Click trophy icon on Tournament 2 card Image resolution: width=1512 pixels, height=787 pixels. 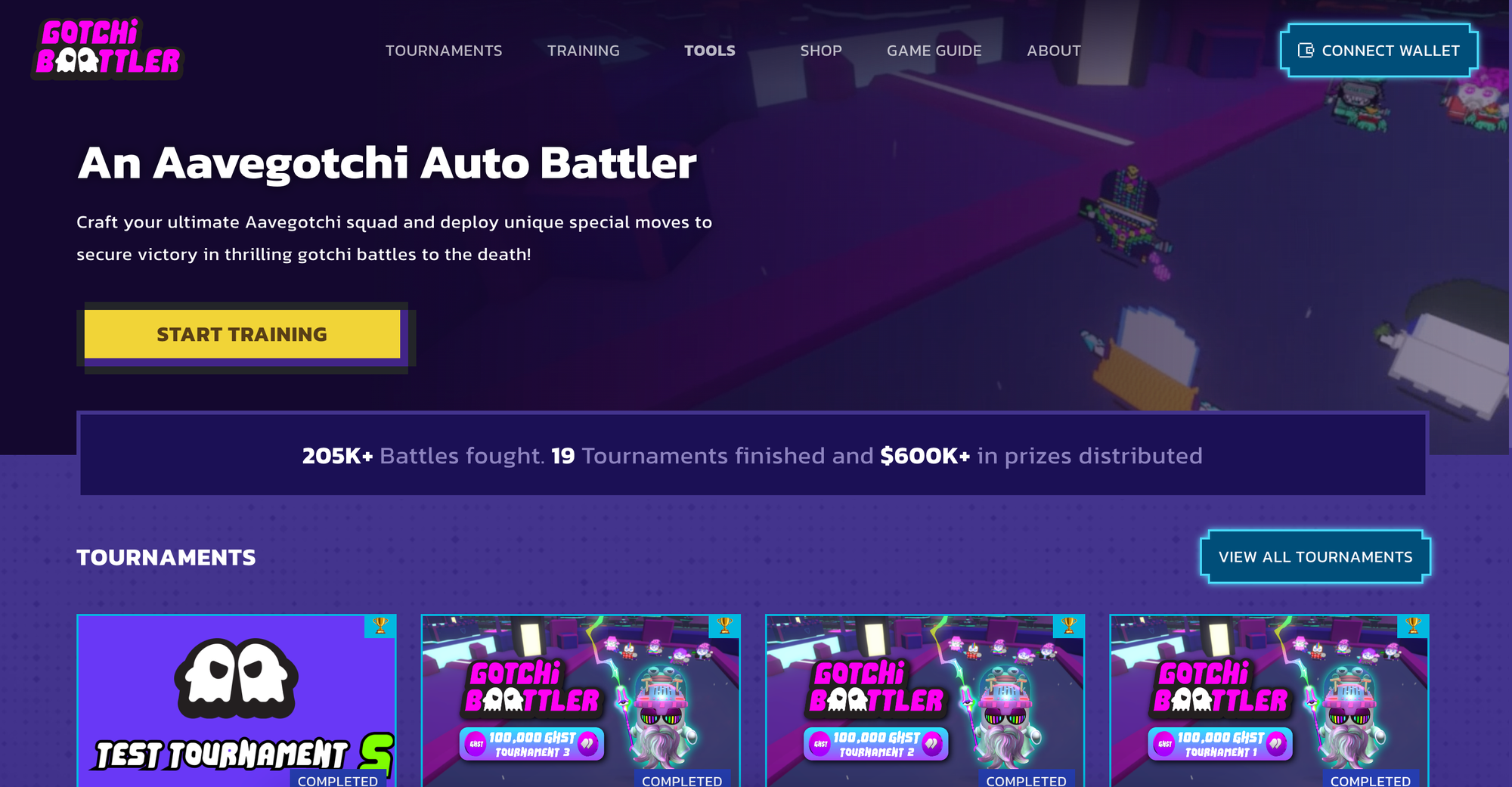[x=1069, y=625]
